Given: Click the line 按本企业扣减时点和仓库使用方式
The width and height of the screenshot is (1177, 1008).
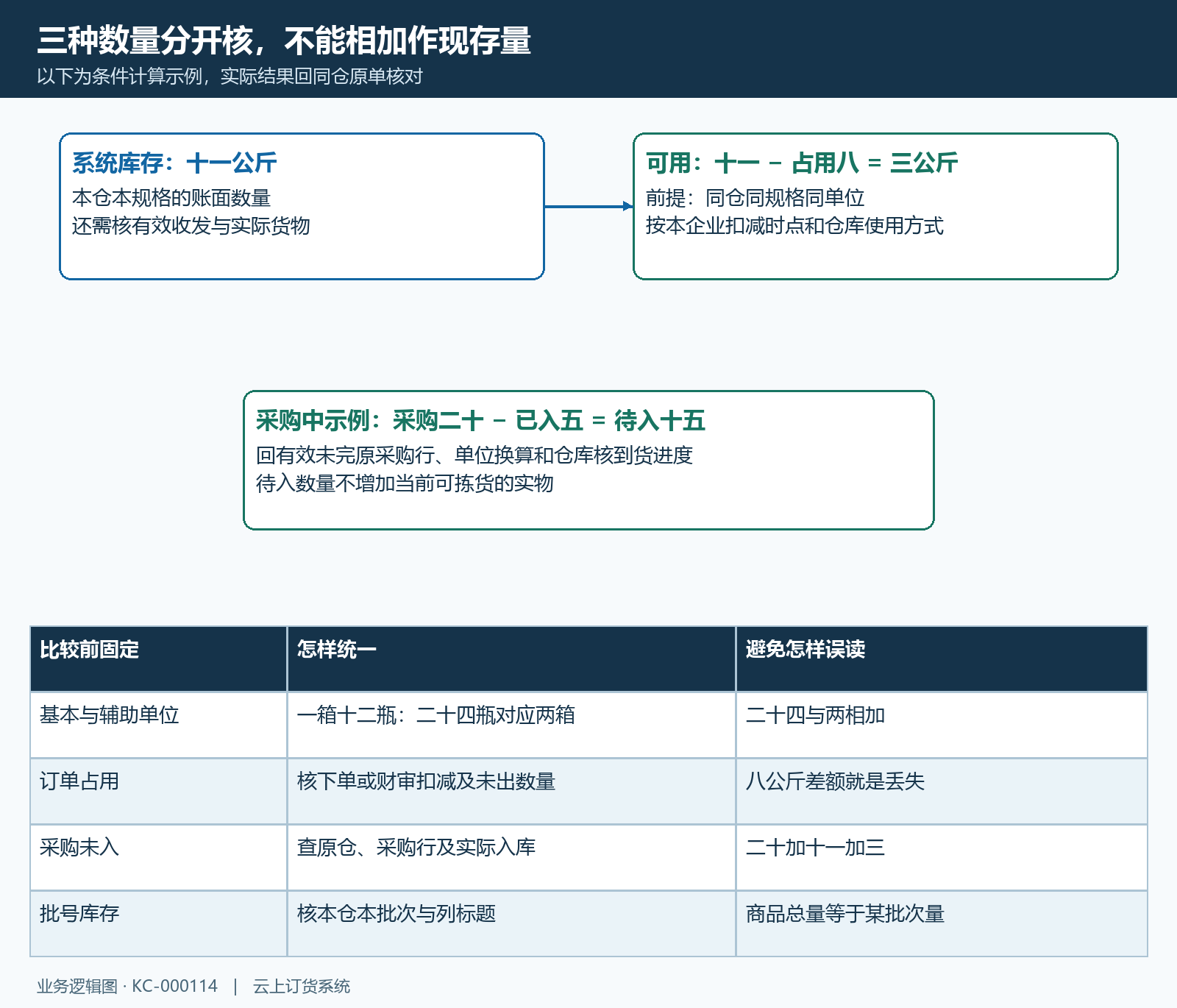Looking at the screenshot, I should point(794,226).
